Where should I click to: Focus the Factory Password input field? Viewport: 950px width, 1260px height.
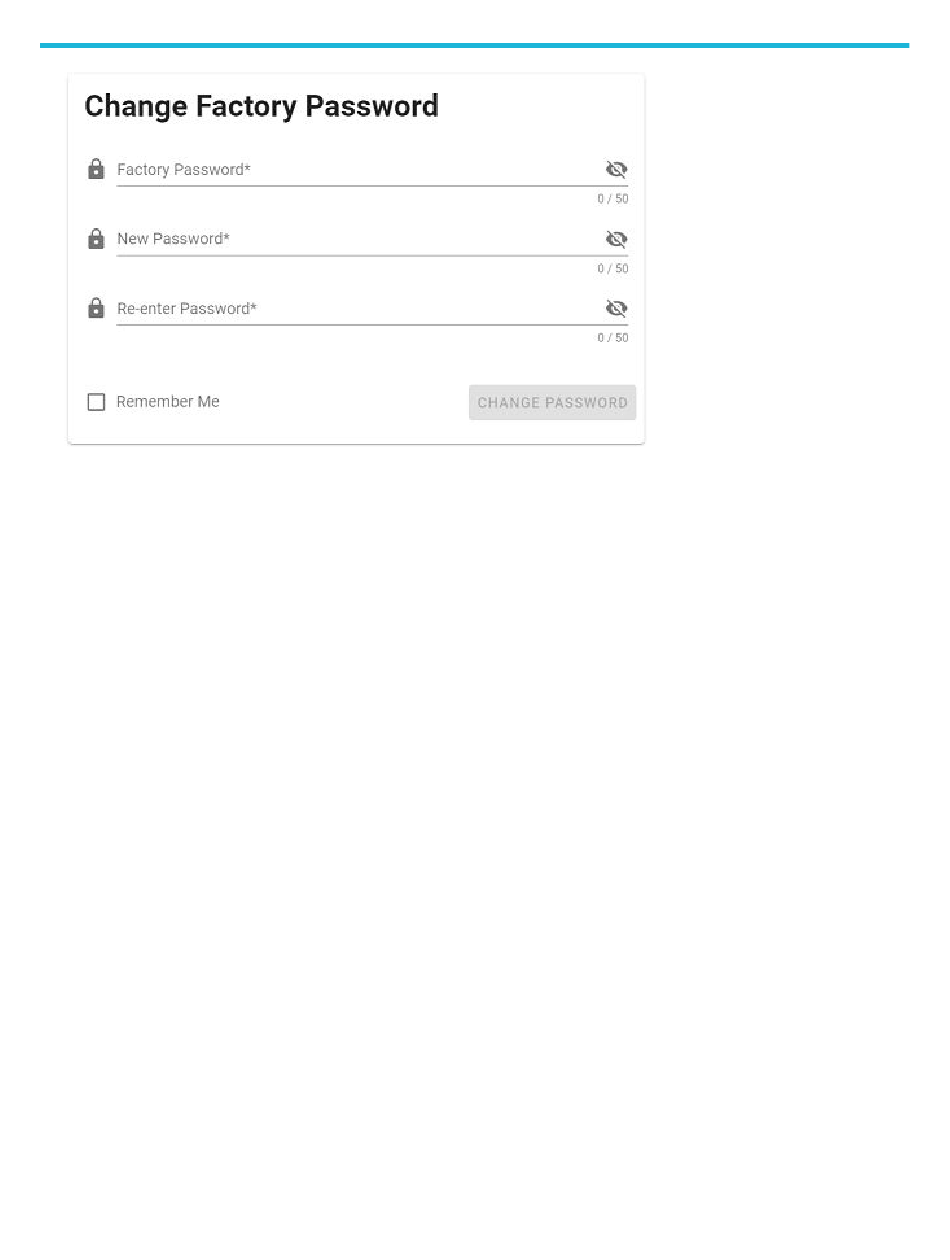click(x=359, y=170)
